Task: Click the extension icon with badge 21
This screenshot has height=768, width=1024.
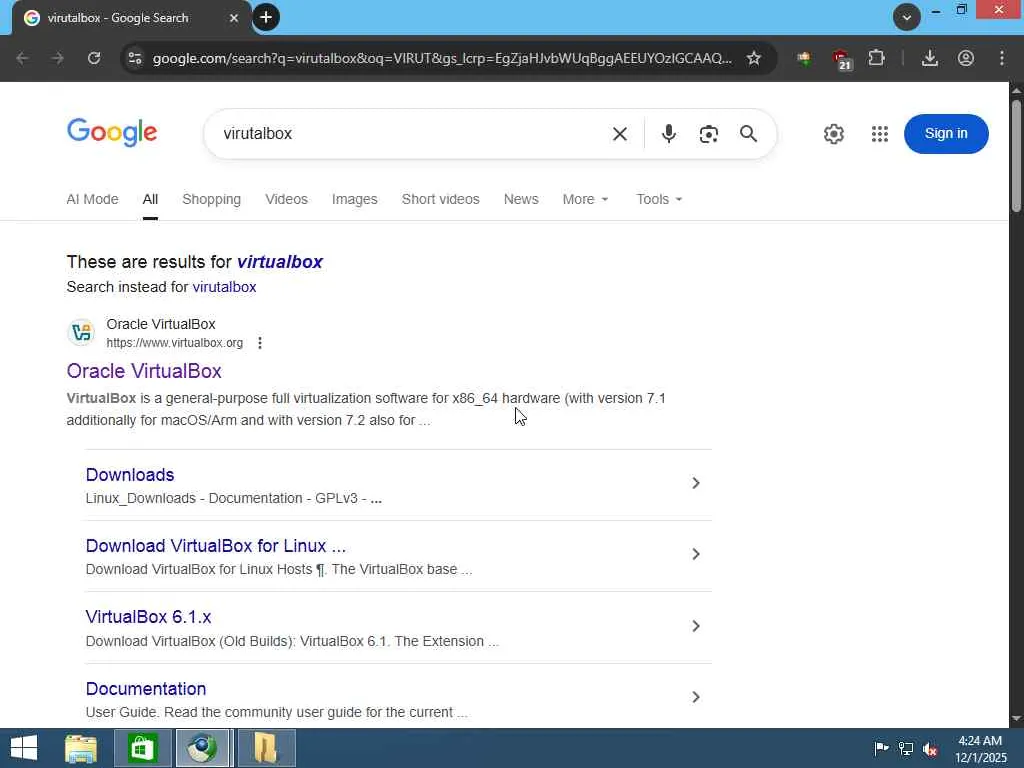Action: click(x=842, y=59)
